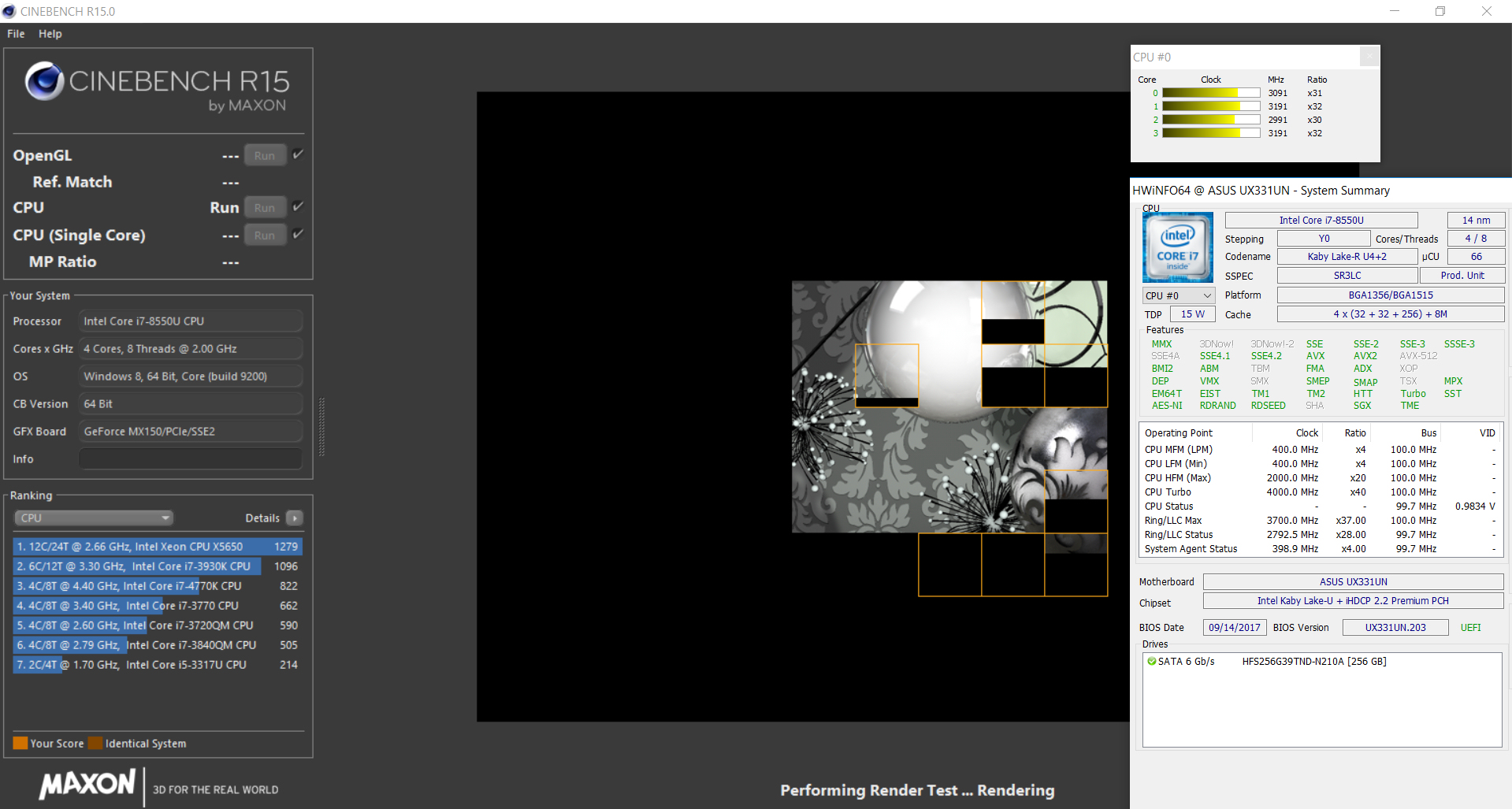This screenshot has width=1512, height=809.
Task: Click the Run button for CPU (Single Core)
Action: pos(265,235)
